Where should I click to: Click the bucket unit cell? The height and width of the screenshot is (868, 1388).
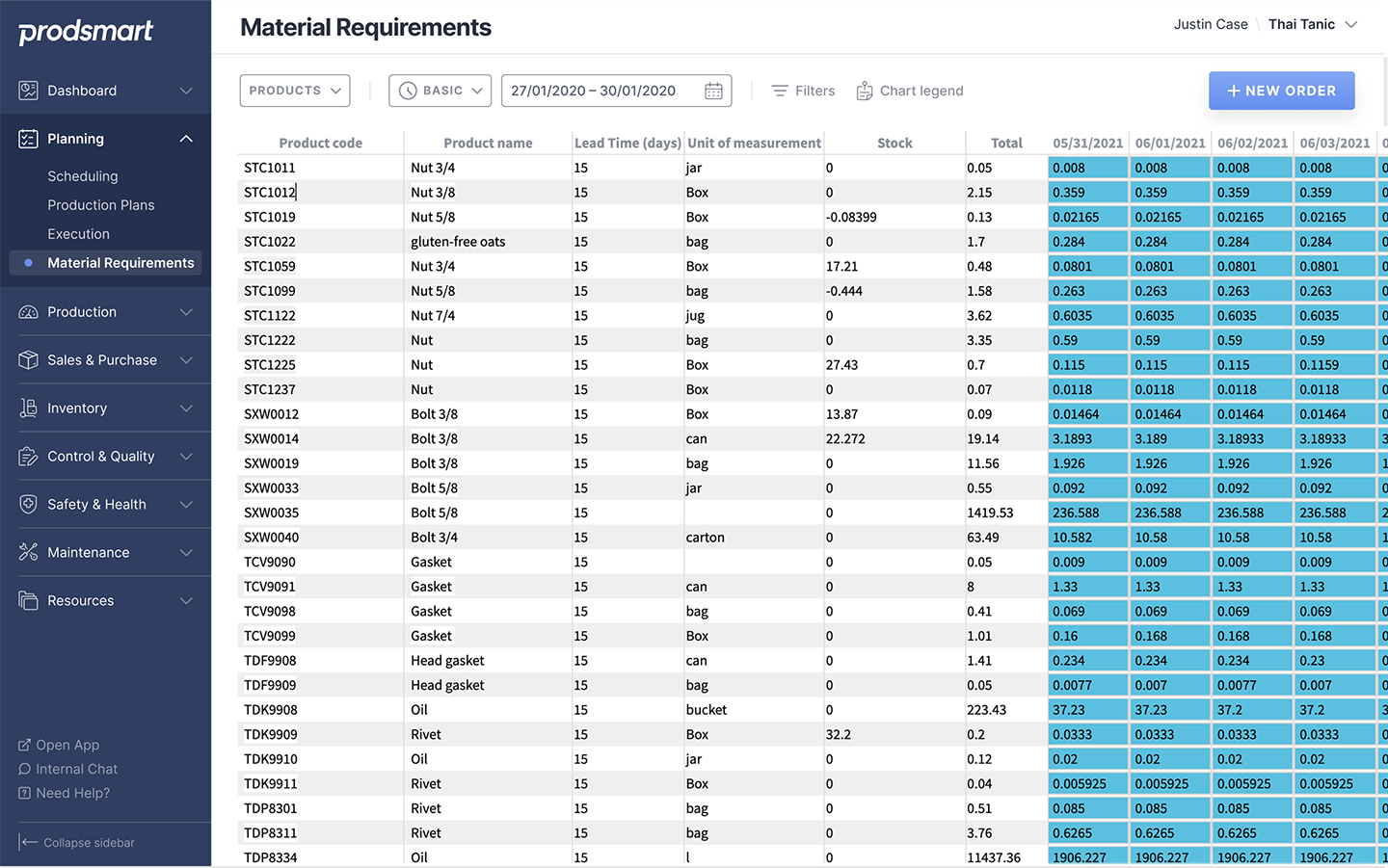(x=707, y=710)
